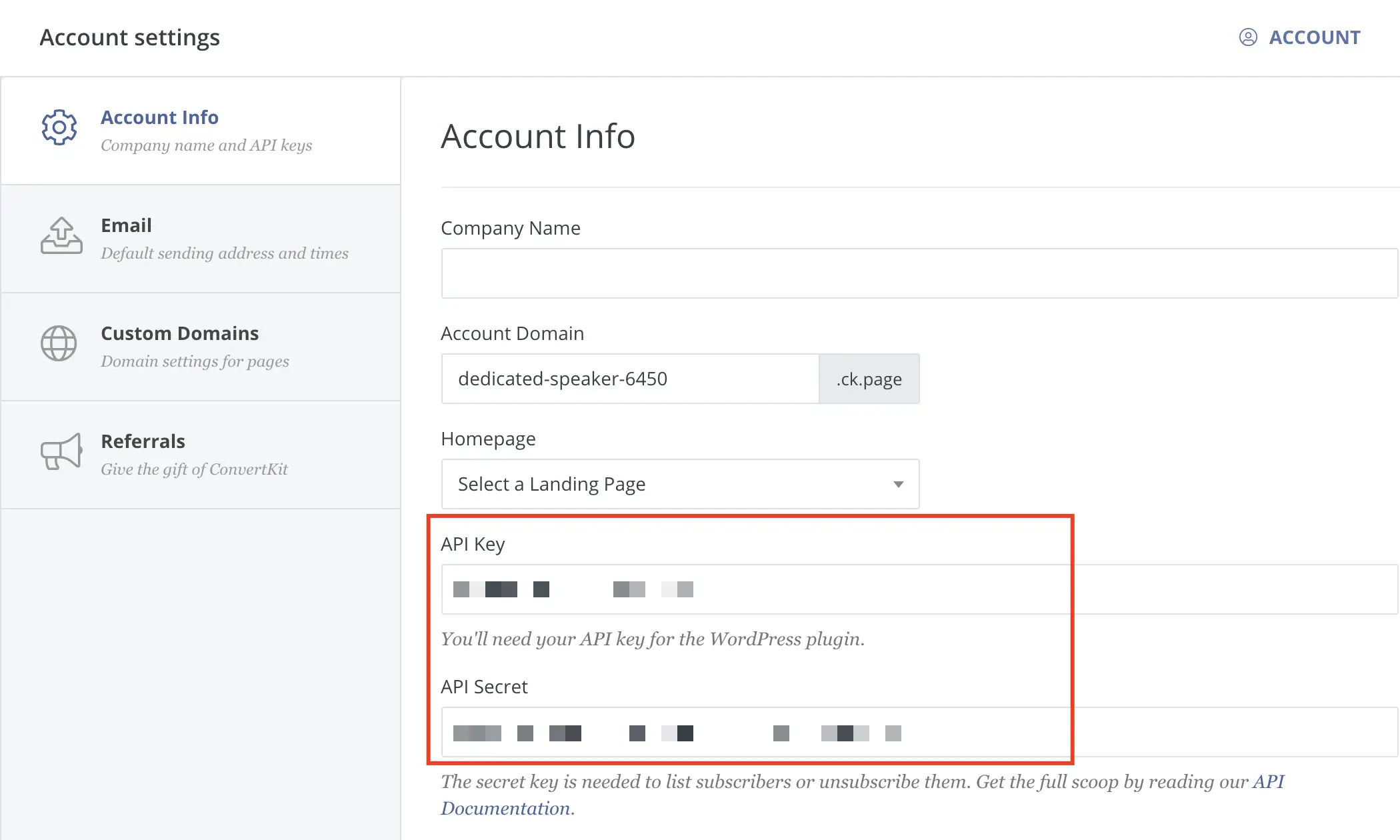Open the API Documentation link
This screenshot has height=840, width=1400.
(x=507, y=808)
